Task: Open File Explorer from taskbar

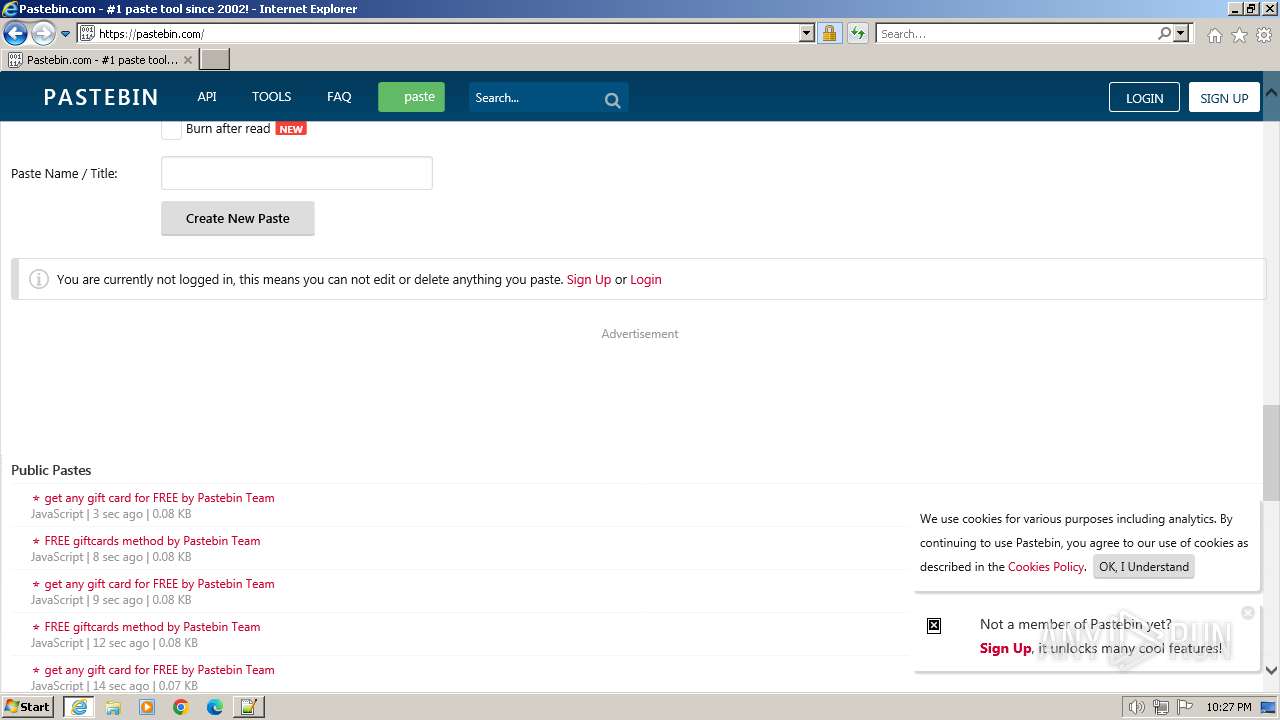Action: [113, 707]
